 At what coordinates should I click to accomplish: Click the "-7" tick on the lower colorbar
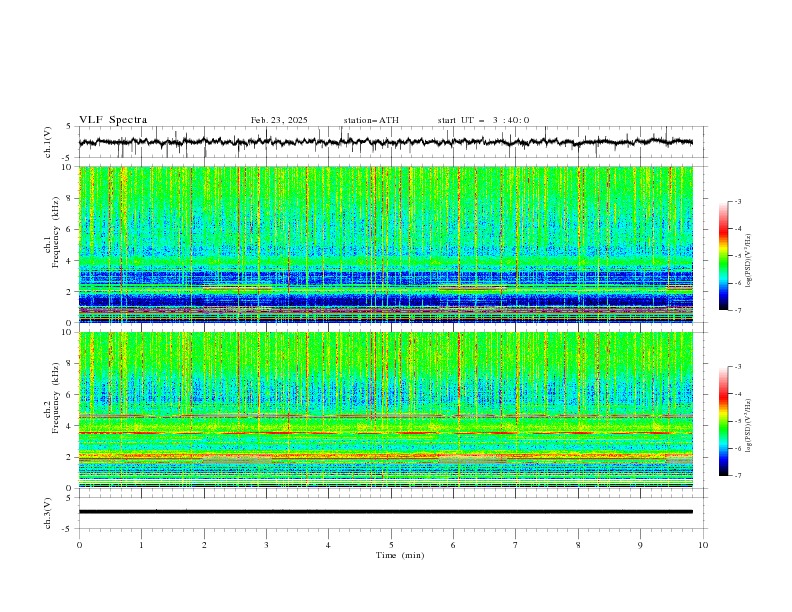pos(737,475)
